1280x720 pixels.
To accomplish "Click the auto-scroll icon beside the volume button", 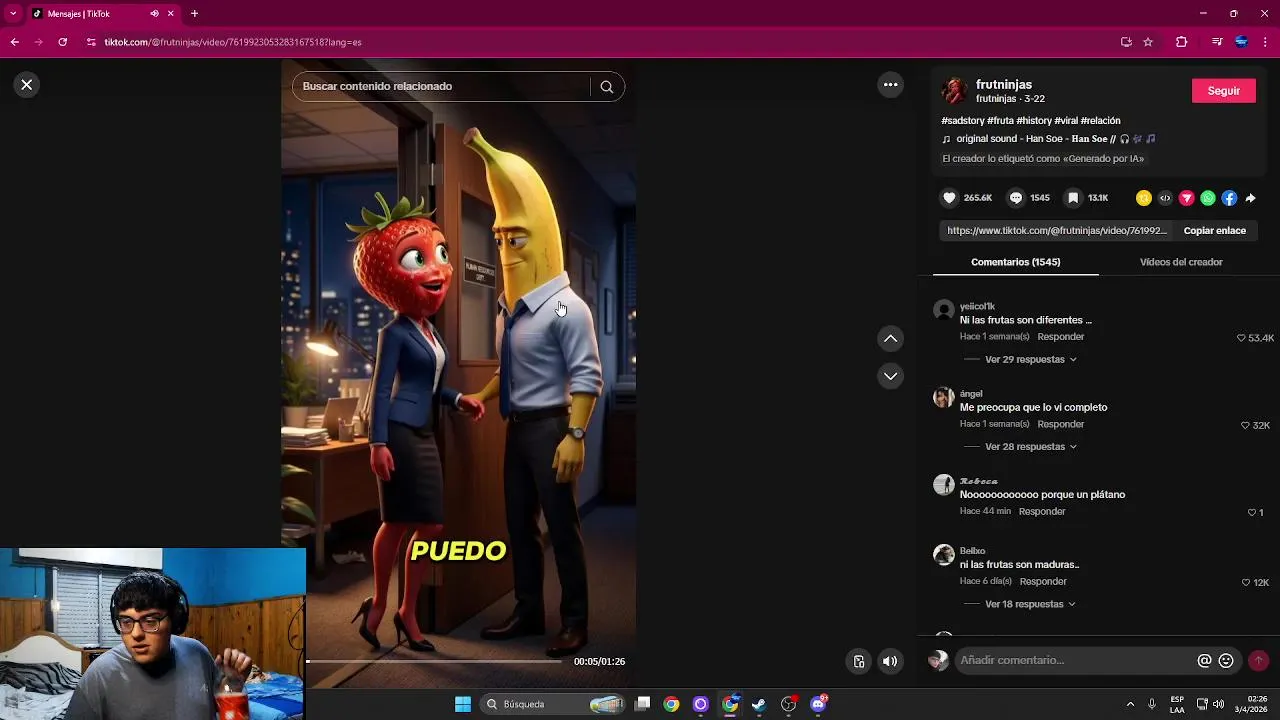I will point(858,661).
